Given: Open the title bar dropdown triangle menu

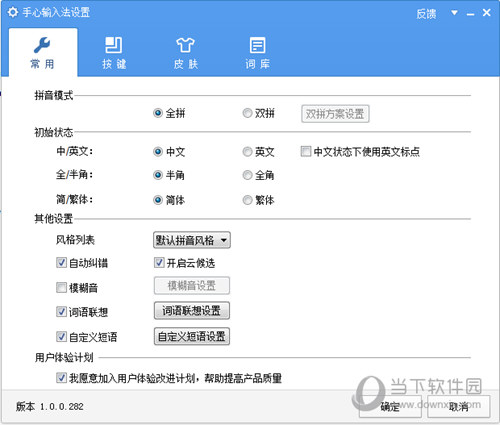Looking at the screenshot, I should (x=454, y=13).
